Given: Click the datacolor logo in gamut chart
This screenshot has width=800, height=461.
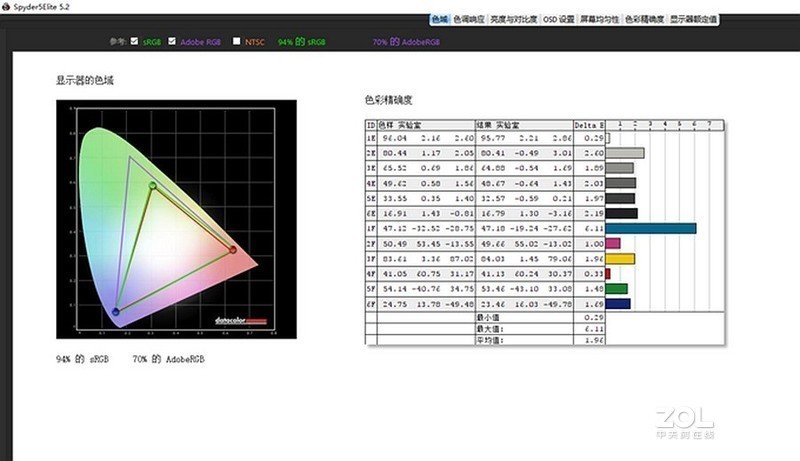Looking at the screenshot, I should [x=241, y=321].
